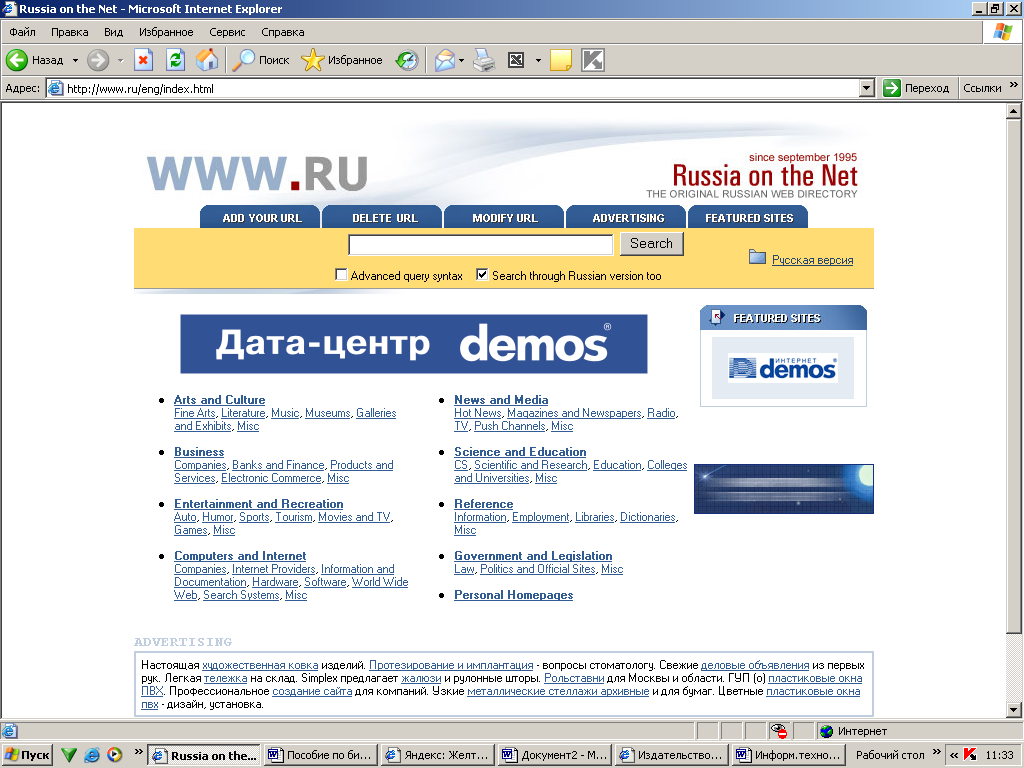Click the Mail envelope toolbar icon

tap(445, 60)
